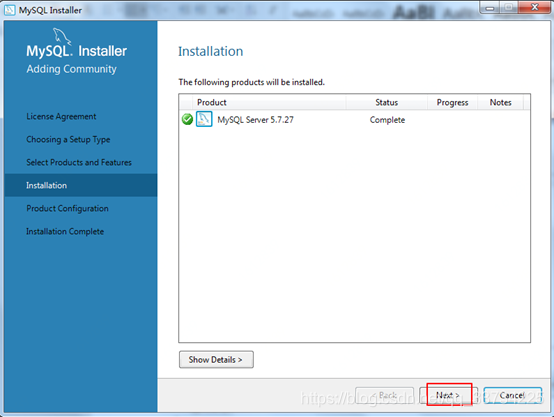
Task: Click the Notes column header
Action: (500, 102)
